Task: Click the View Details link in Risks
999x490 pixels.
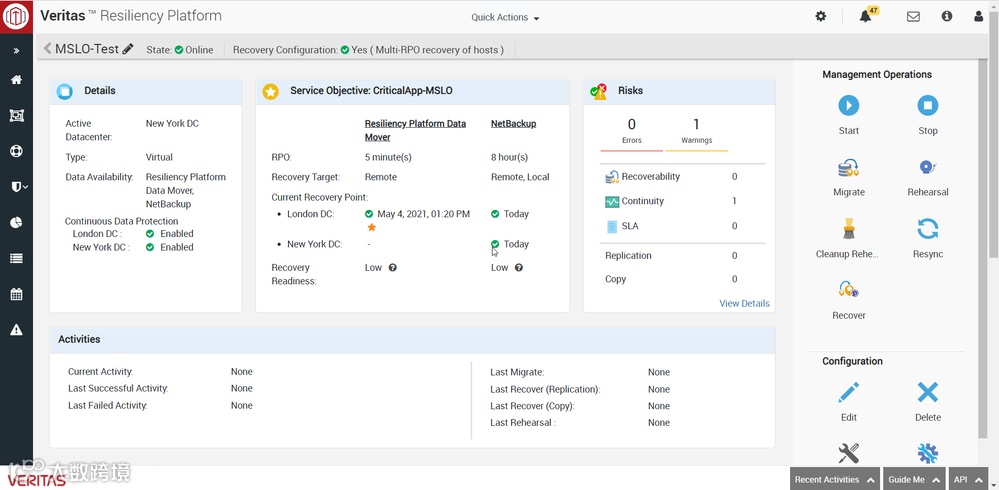Action: click(x=744, y=303)
